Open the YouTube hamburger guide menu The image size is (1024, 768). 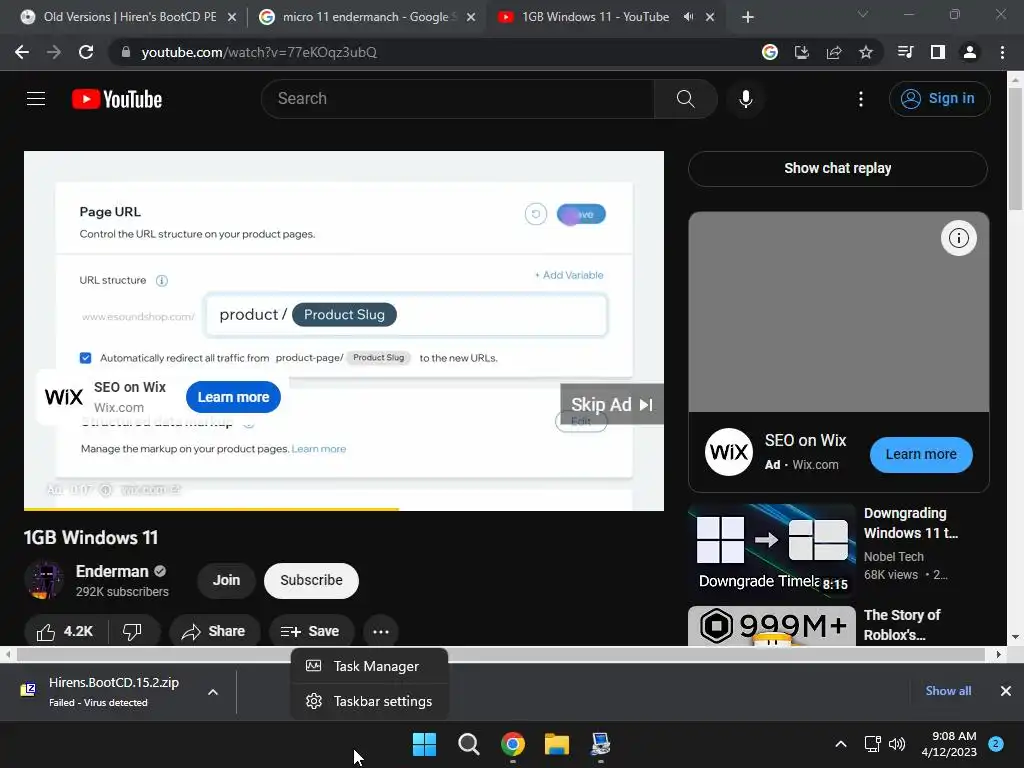36,99
